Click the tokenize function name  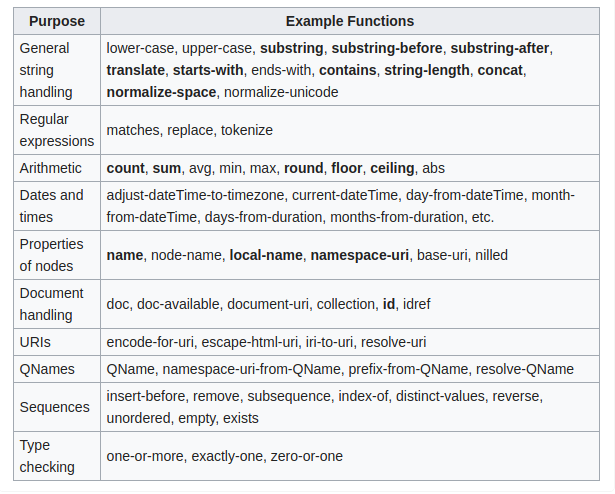pyautogui.click(x=247, y=130)
